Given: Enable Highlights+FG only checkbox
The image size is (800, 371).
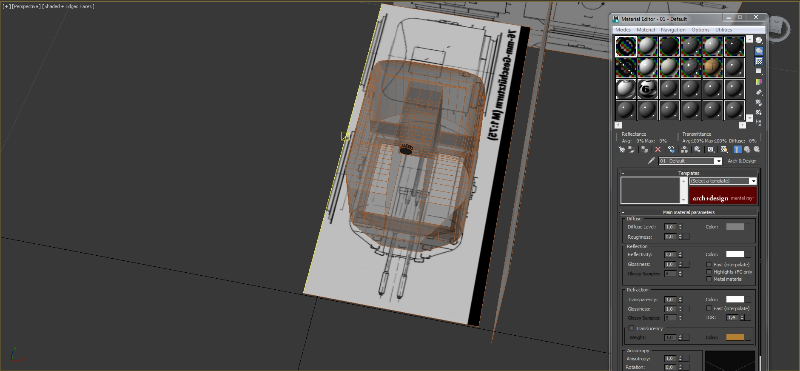Looking at the screenshot, I should pos(709,272).
